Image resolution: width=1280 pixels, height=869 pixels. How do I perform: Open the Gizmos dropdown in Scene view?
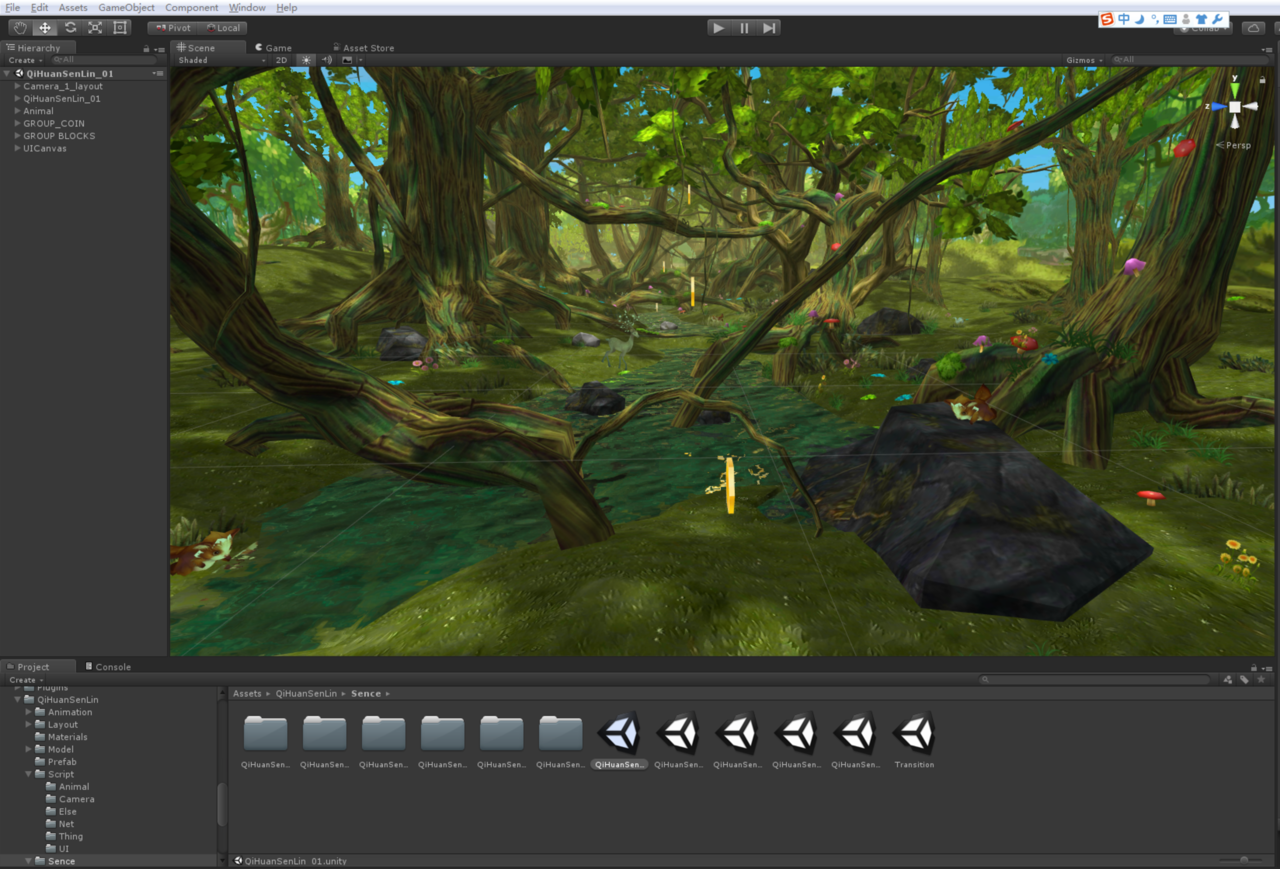tap(1085, 60)
